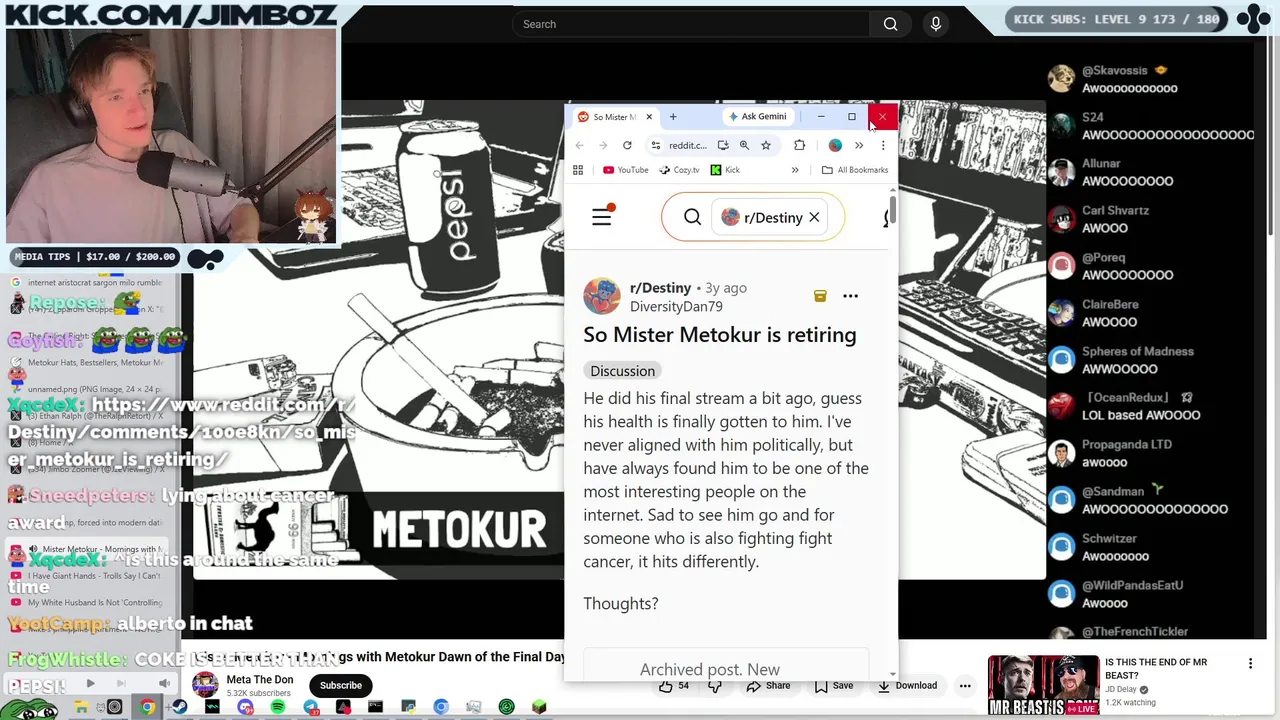This screenshot has width=1280, height=720.
Task: Click the Propaganda LTD chat username
Action: click(x=1127, y=445)
